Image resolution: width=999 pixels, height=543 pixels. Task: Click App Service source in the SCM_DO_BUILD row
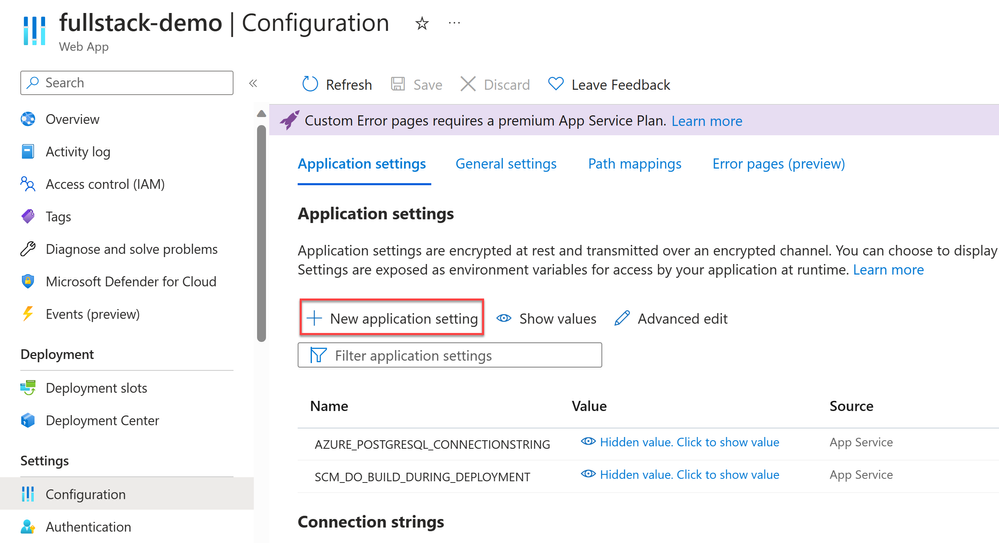pyautogui.click(x=861, y=475)
